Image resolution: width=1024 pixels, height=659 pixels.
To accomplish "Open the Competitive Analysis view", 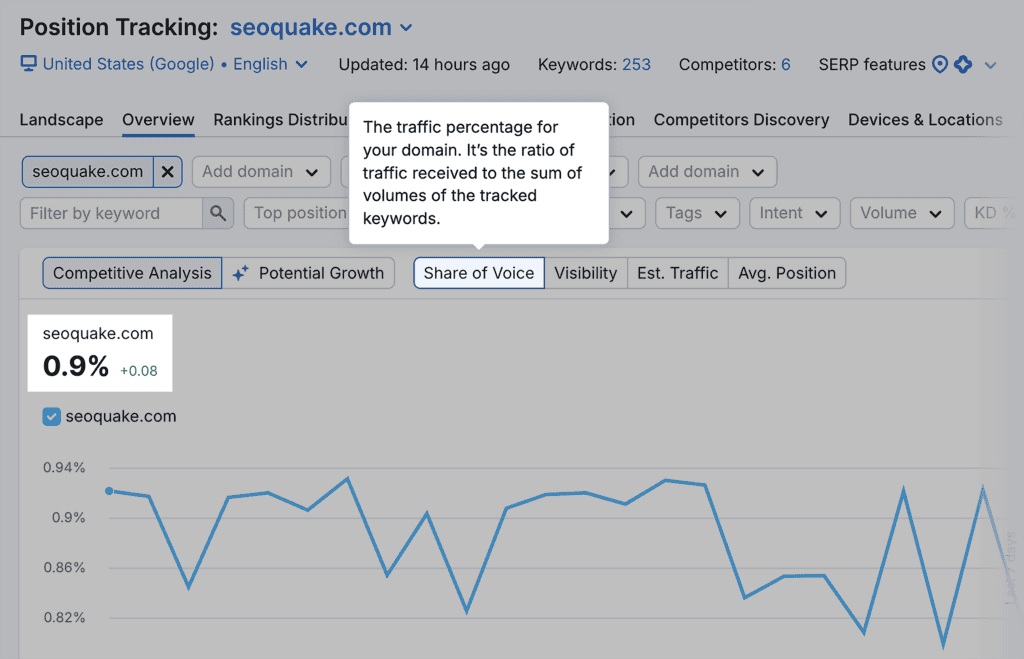I will 131,272.
